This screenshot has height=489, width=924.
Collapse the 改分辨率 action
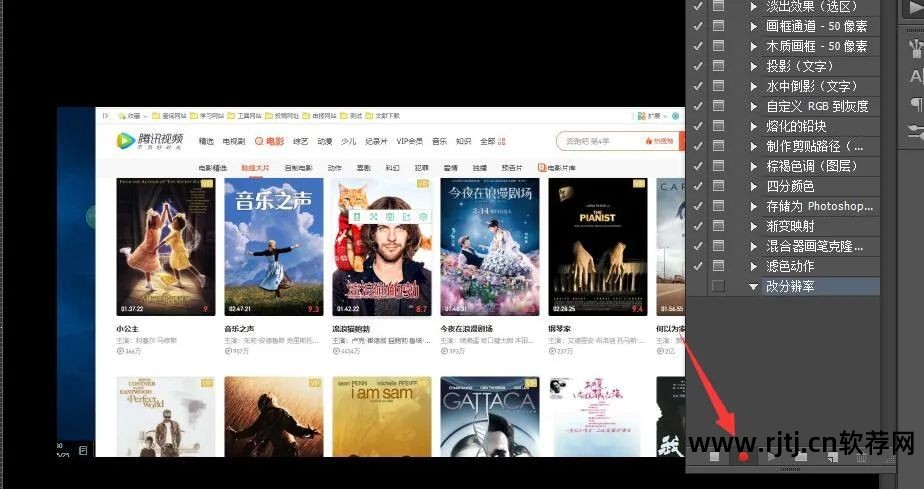click(753, 286)
